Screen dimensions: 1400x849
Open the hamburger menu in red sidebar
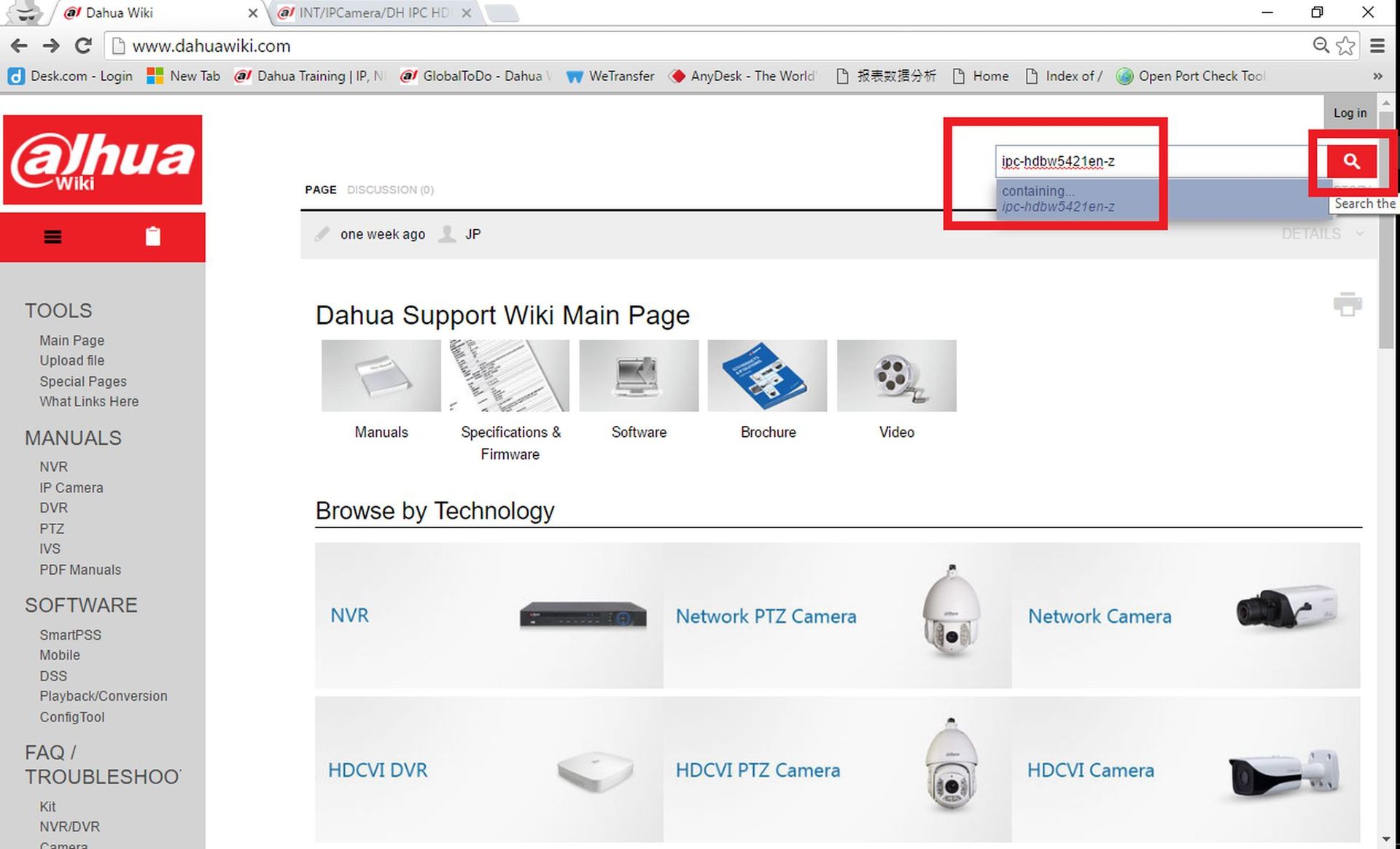coord(52,237)
